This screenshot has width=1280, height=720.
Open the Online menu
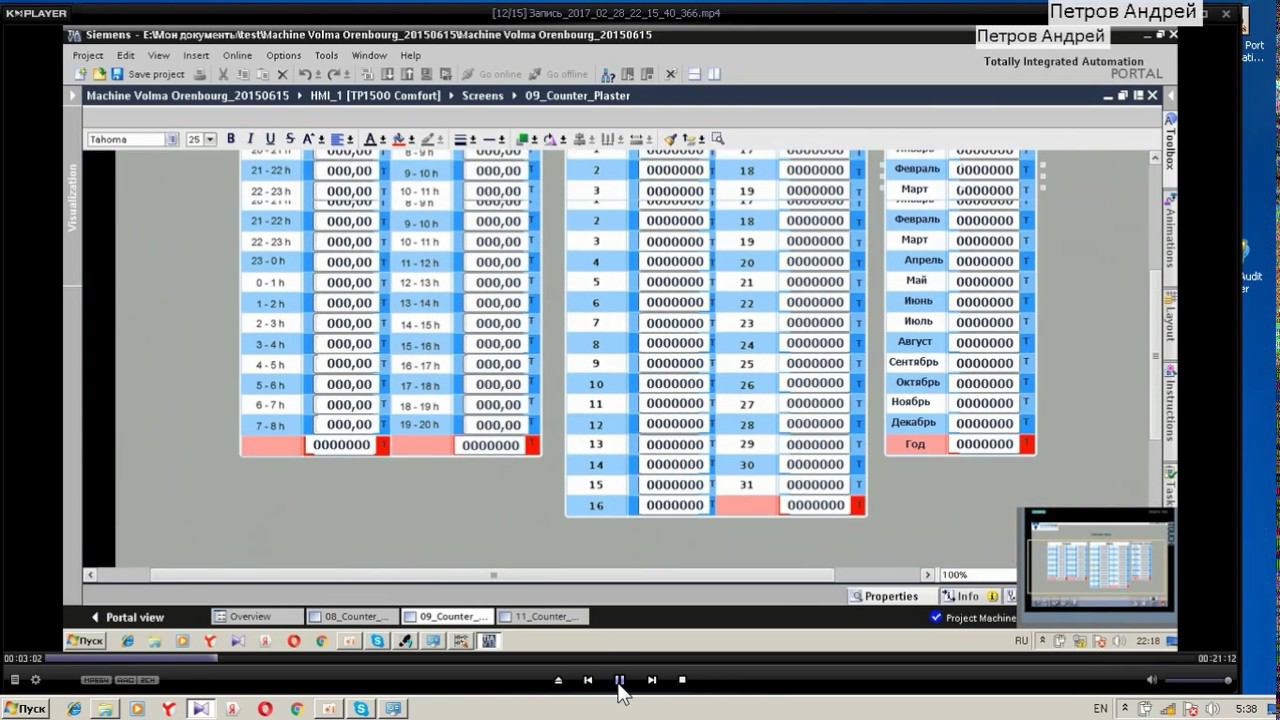[237, 56]
